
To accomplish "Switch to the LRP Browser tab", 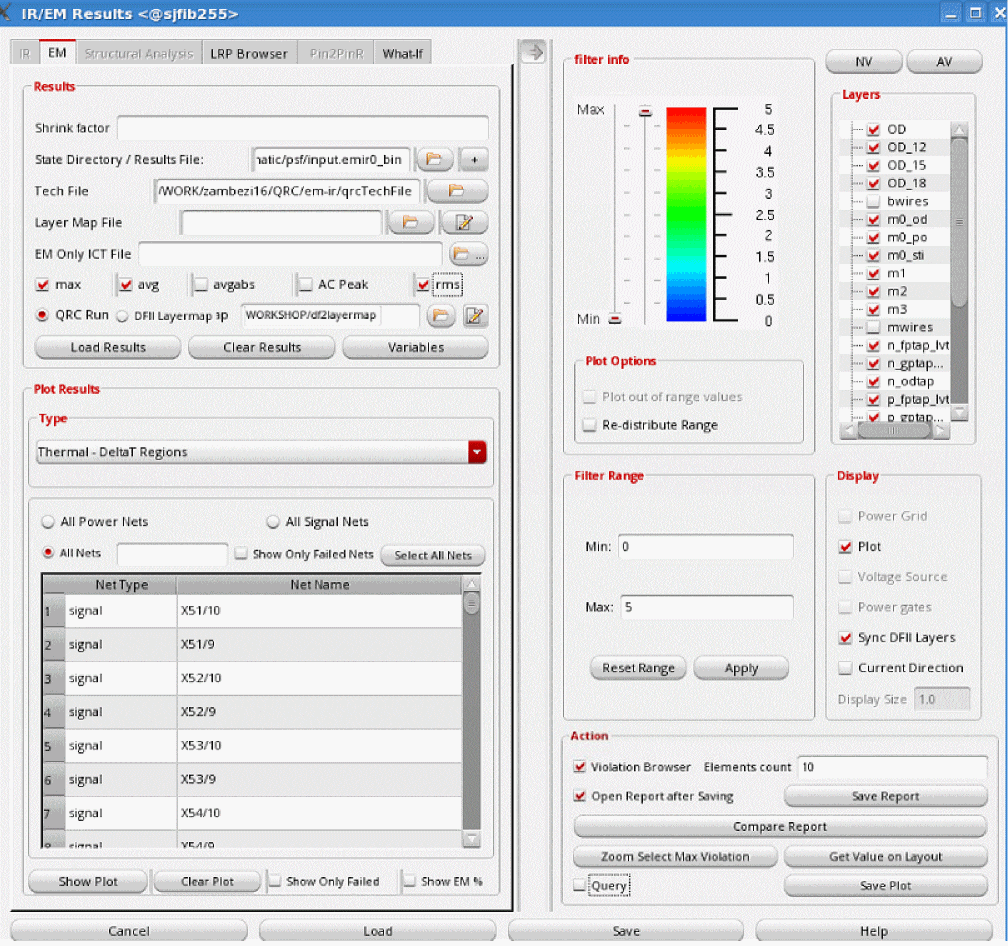I will tap(248, 53).
